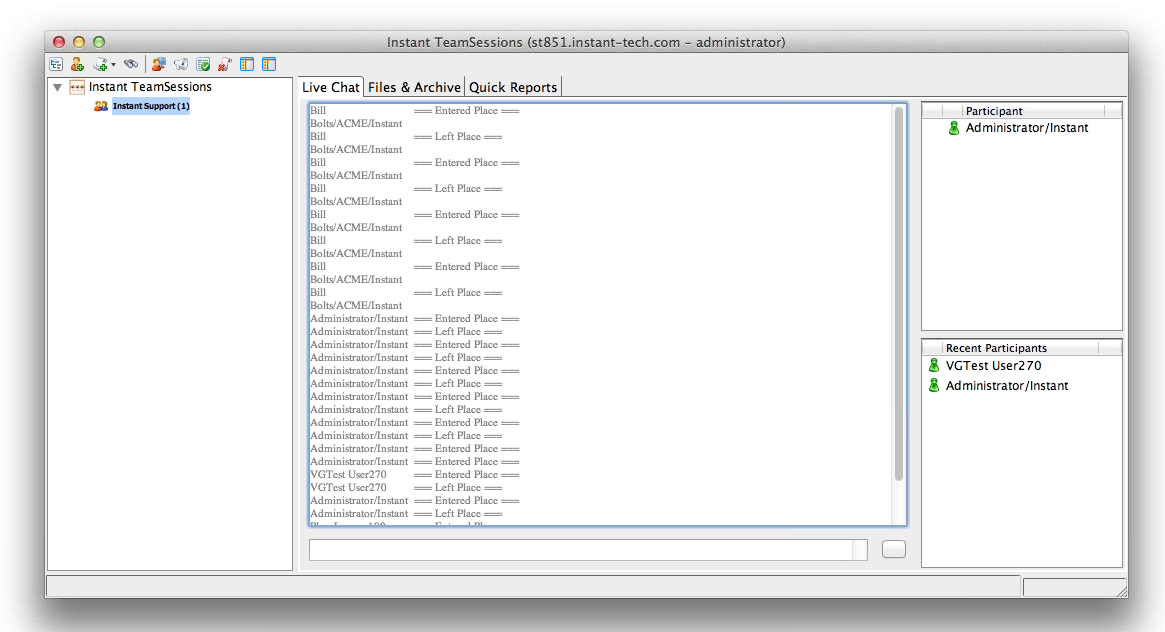Open the dropdown arrow beside the add-document icon

point(113,65)
